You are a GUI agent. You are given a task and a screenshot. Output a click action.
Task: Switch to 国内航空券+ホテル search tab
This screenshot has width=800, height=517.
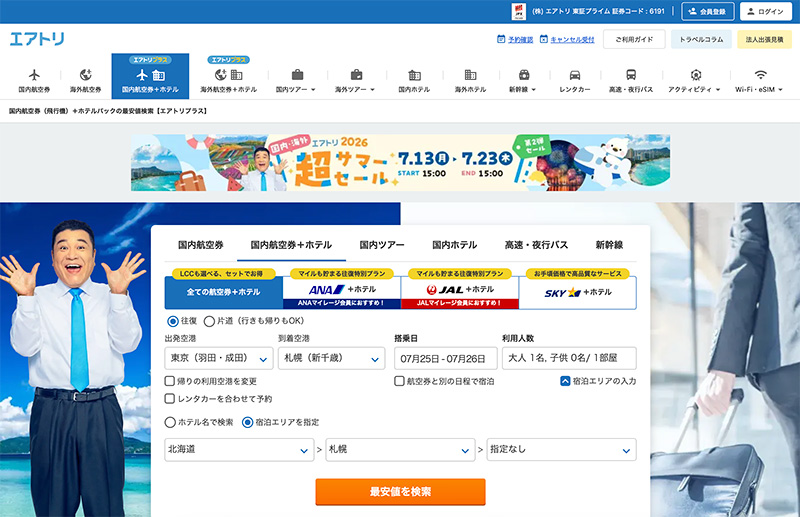(291, 245)
